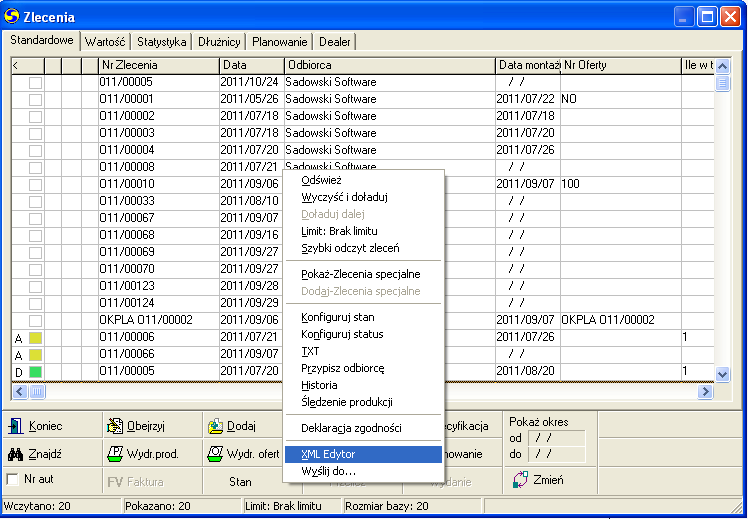Click the Zlecenia application logo icon
This screenshot has height=519, width=748.
coord(11,16)
